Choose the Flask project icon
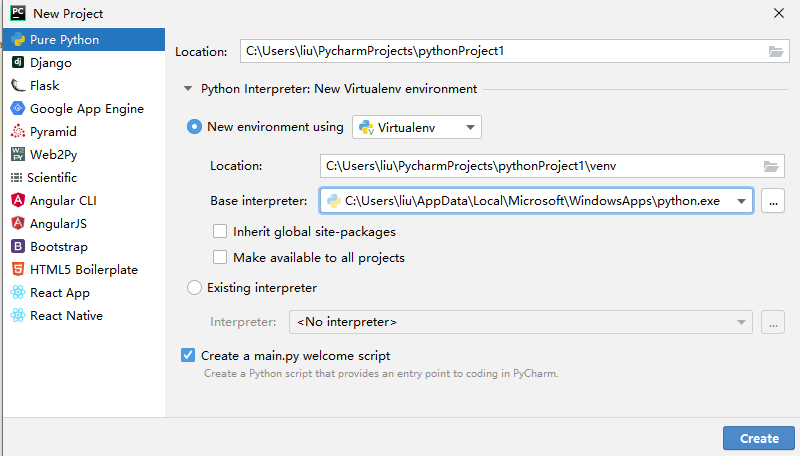800x456 pixels. tap(18, 86)
